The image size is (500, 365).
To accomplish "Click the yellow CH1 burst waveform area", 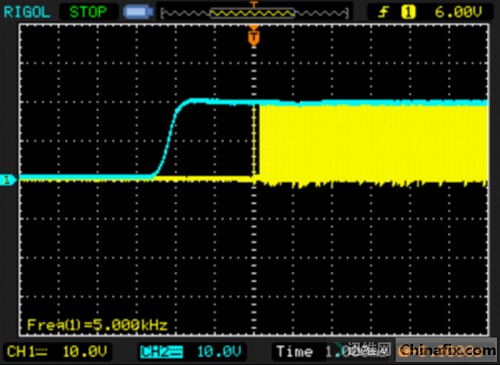I will (373, 143).
